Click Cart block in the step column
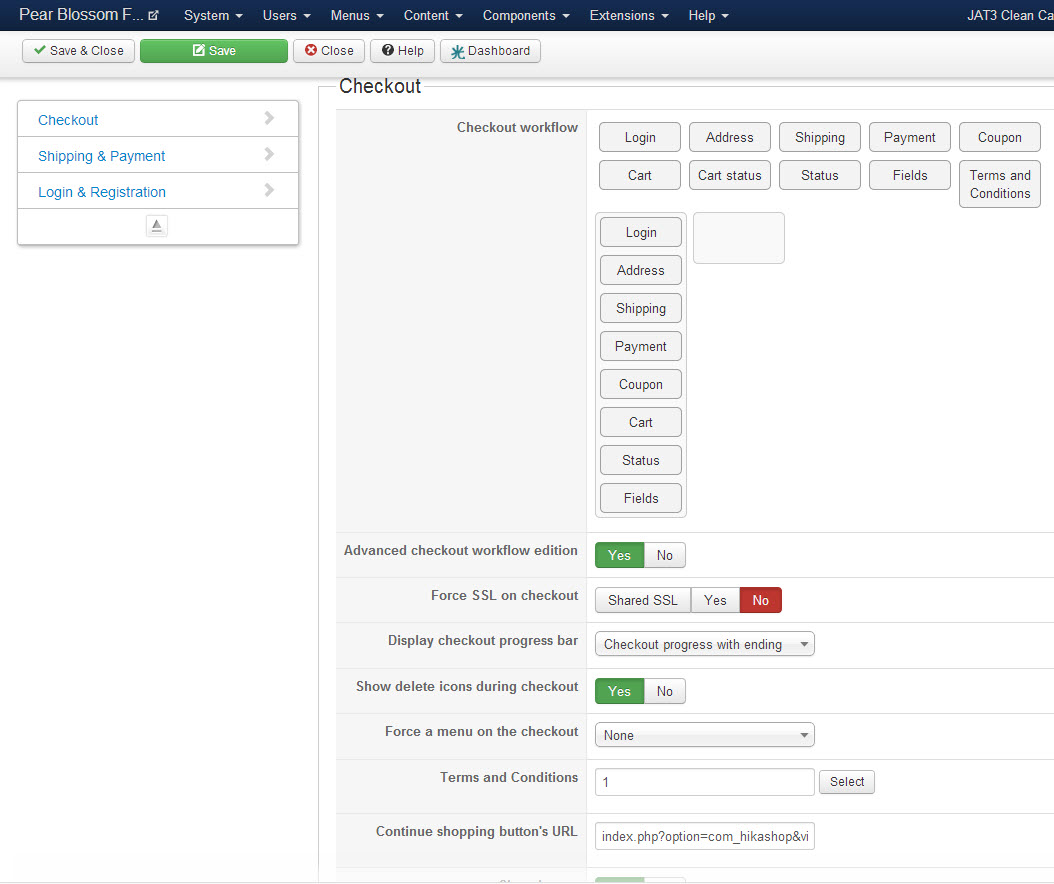Viewport: 1054px width, 884px height. 641,422
